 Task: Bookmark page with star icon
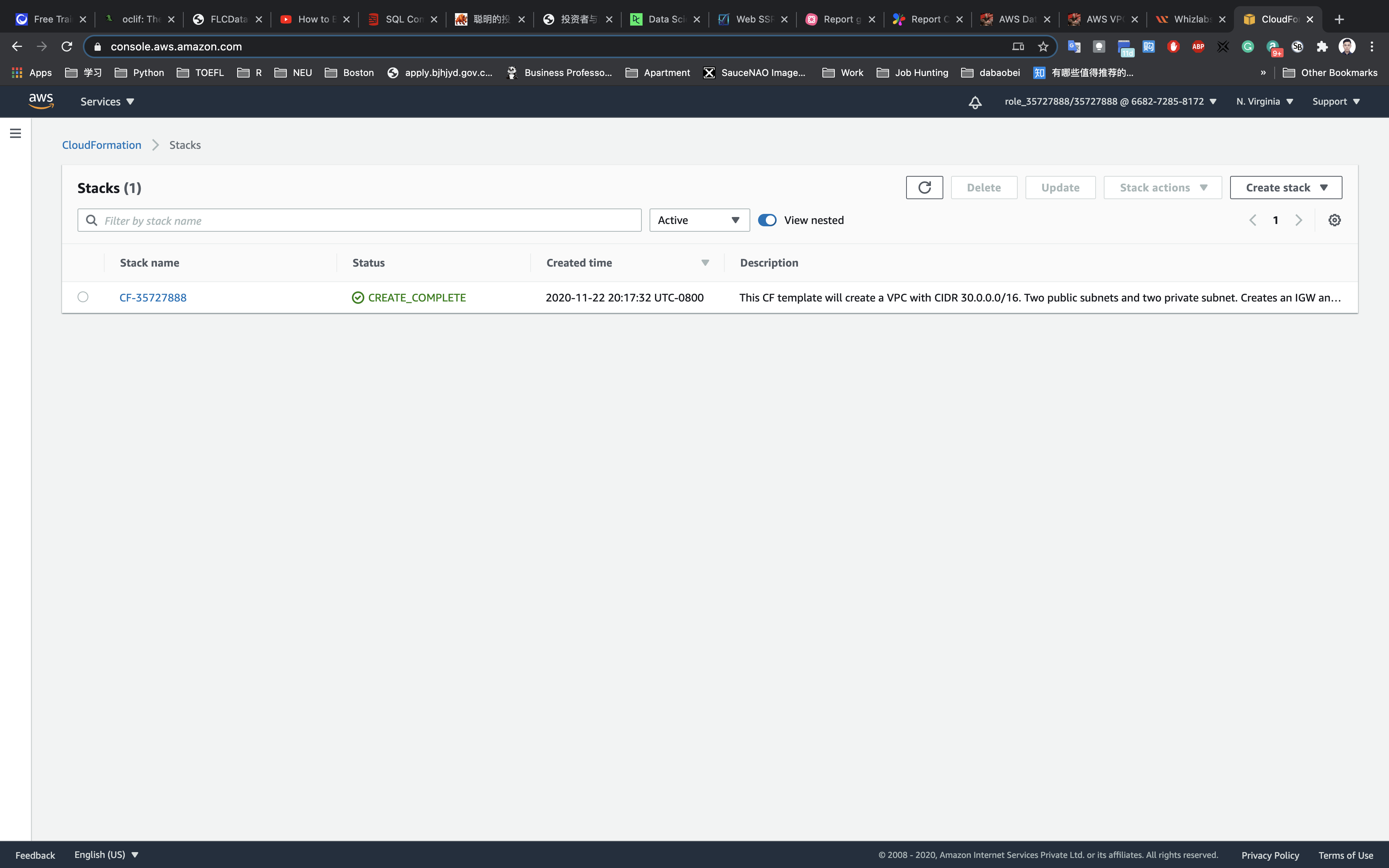1043,47
